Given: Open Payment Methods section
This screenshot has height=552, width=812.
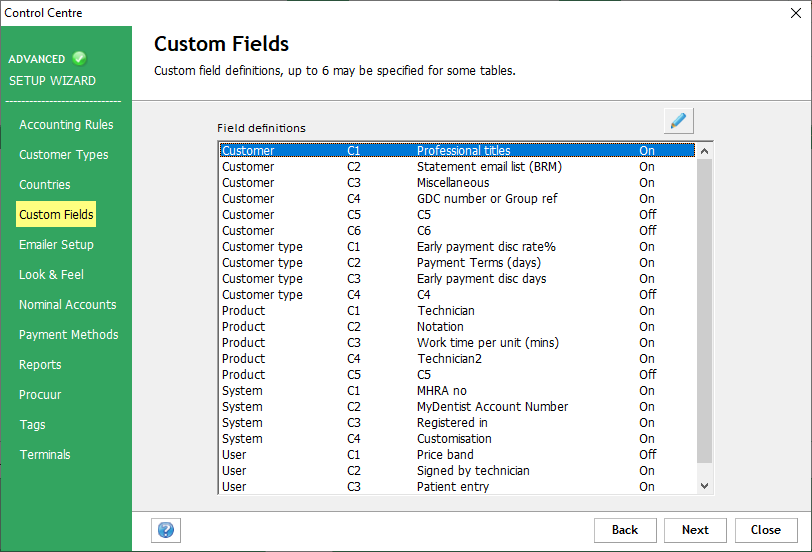Looking at the screenshot, I should point(68,335).
